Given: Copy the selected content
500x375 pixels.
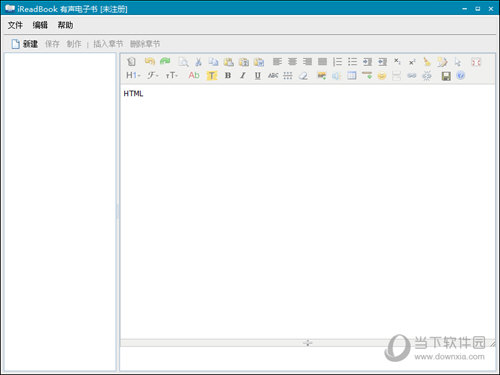Looking at the screenshot, I should (213, 62).
